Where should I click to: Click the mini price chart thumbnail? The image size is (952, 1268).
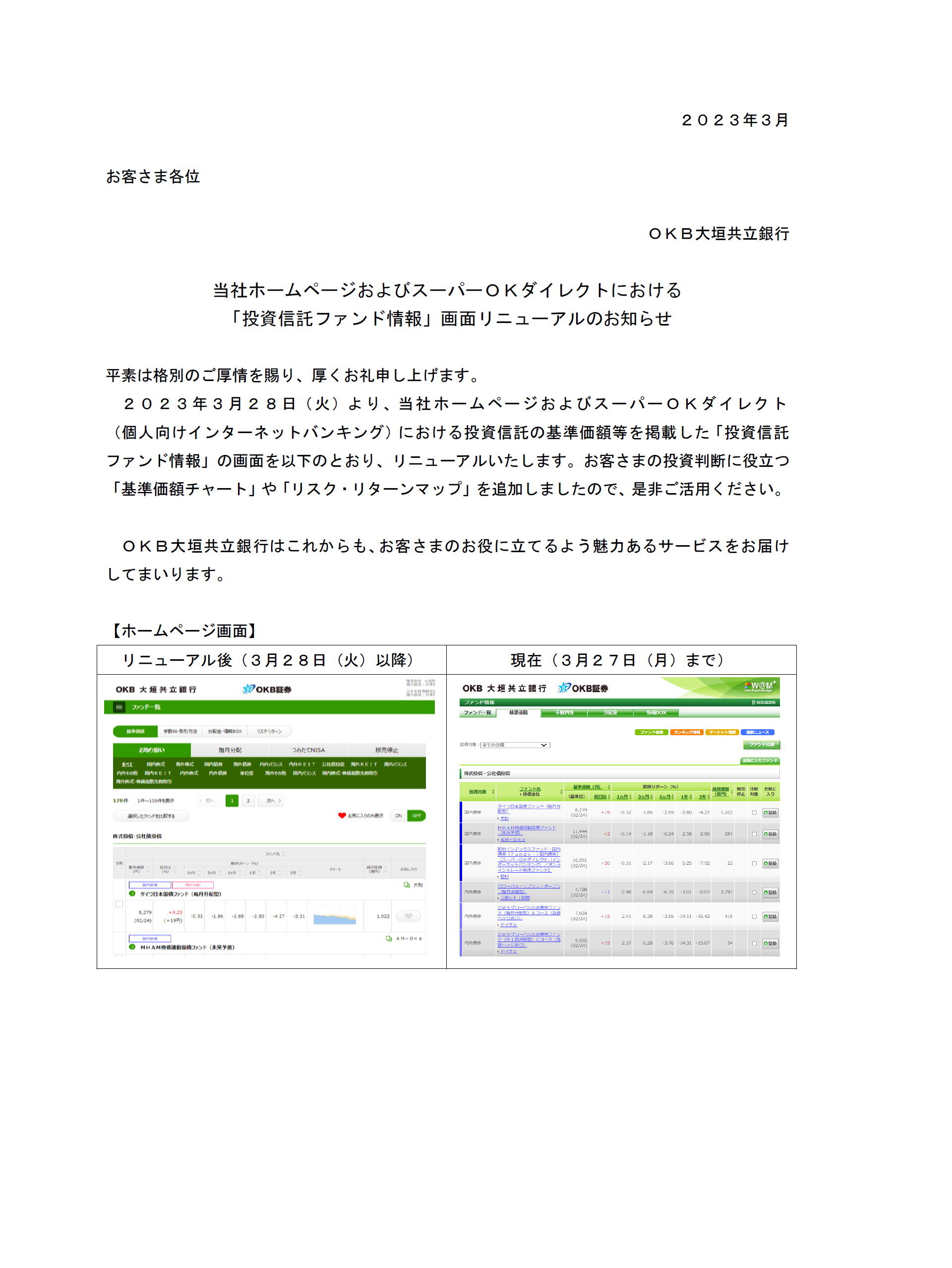335,915
